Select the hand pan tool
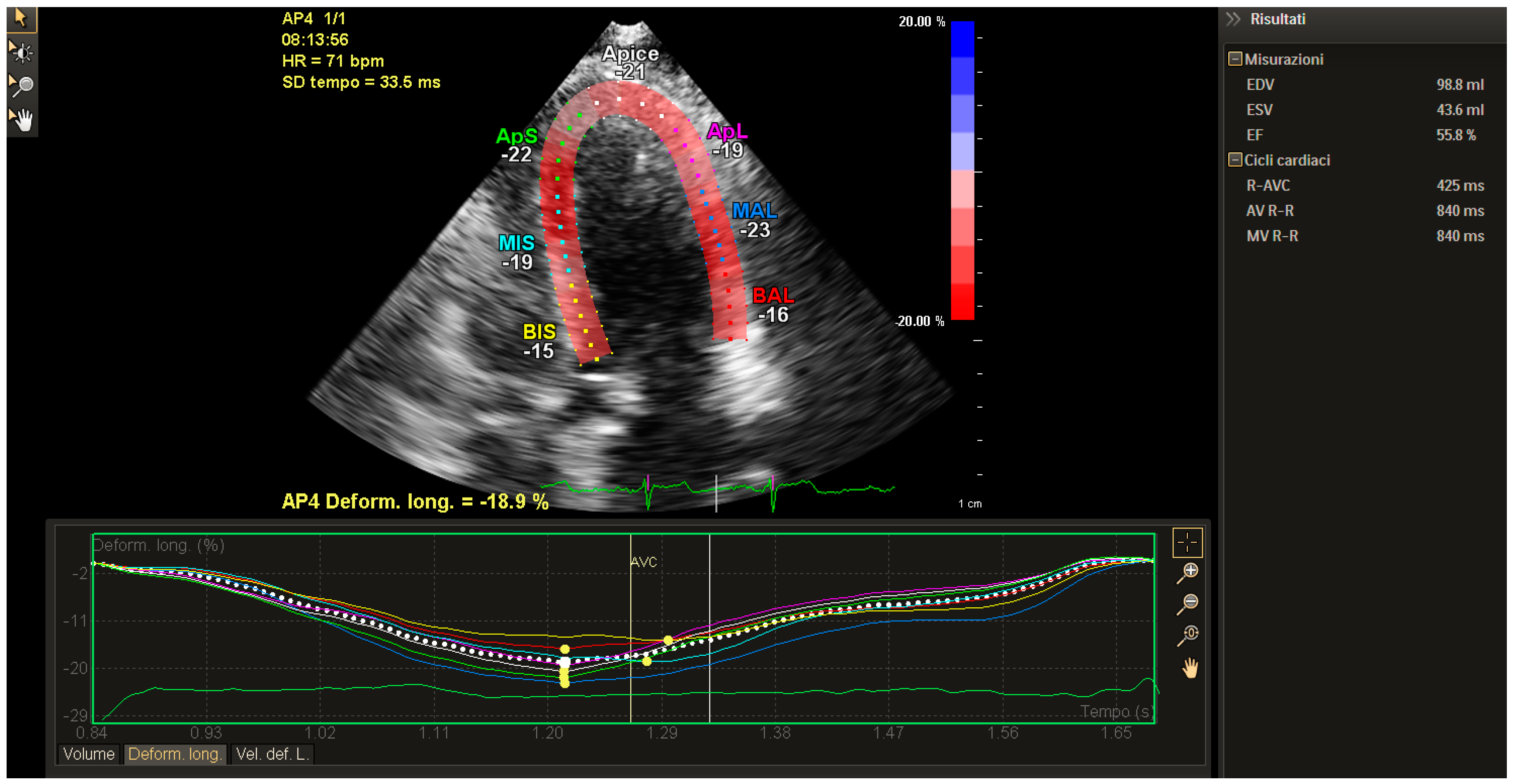 coord(21,120)
